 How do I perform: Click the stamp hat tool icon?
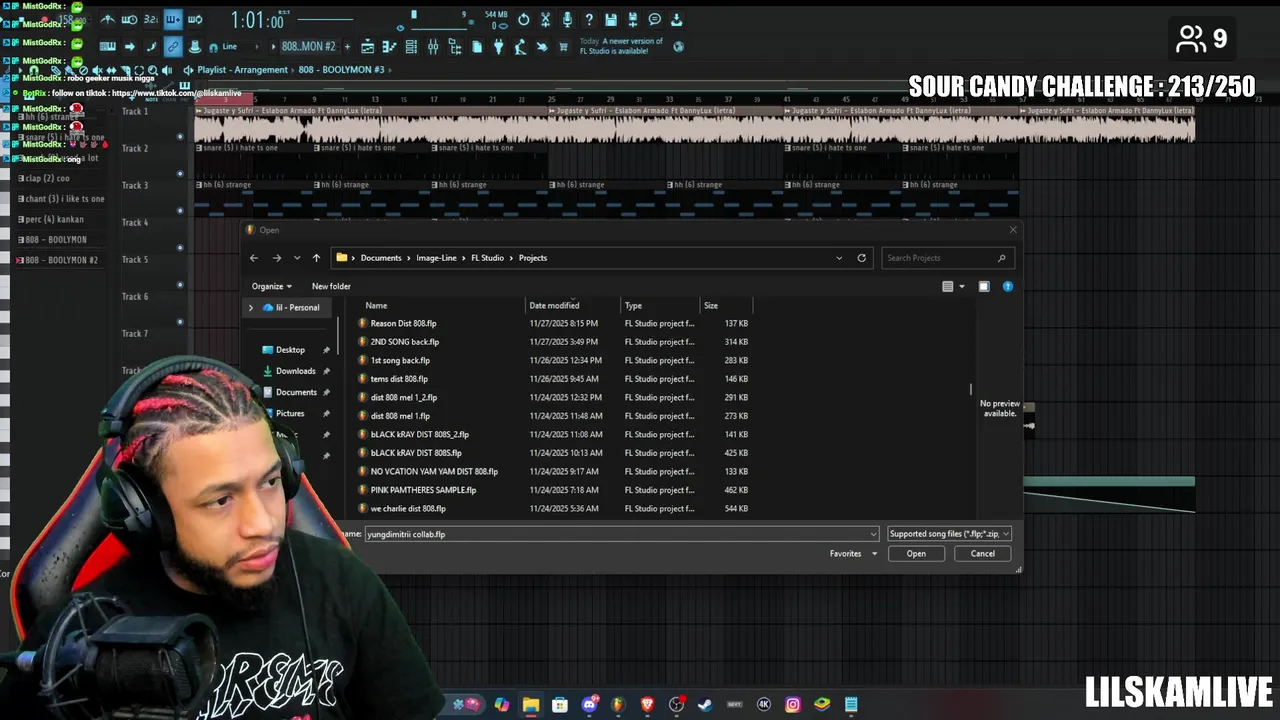click(194, 46)
